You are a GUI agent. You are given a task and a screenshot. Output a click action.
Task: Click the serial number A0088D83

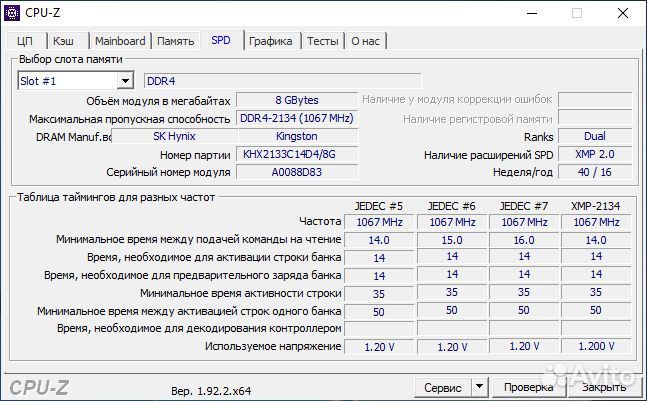(x=297, y=172)
